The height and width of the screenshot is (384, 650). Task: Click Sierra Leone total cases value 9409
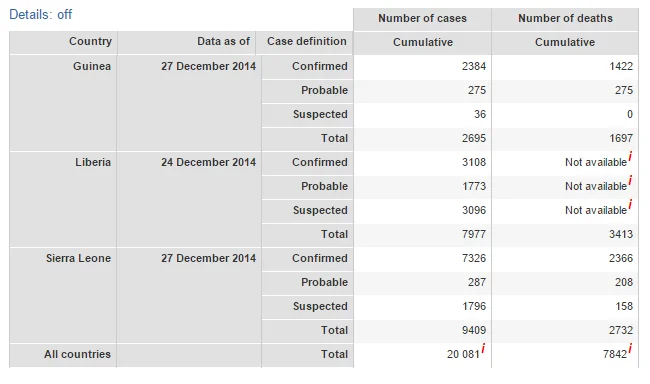[474, 331]
